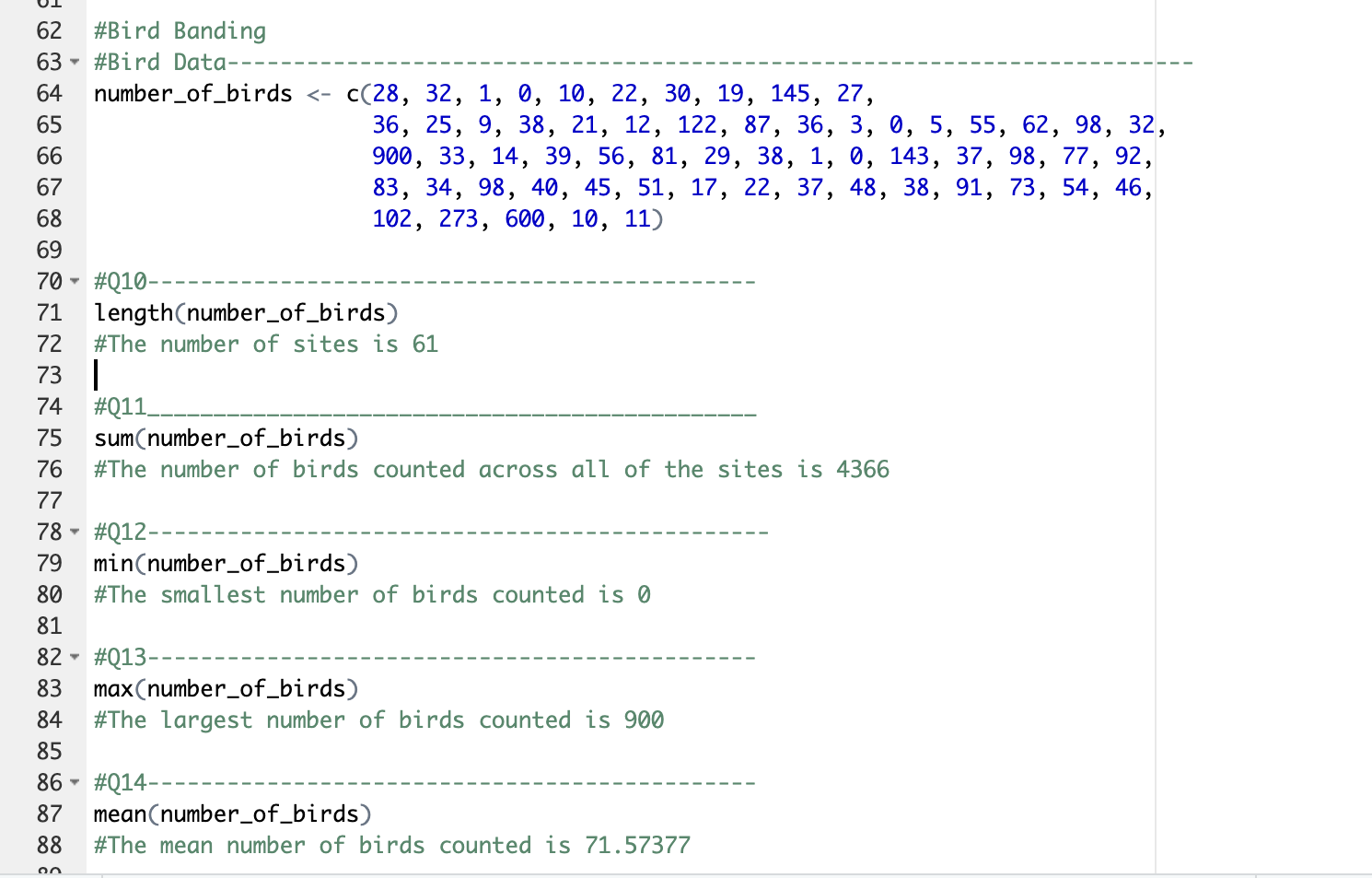Click line number 88 in the gutter
This screenshot has height=878, width=1372.
click(x=51, y=845)
